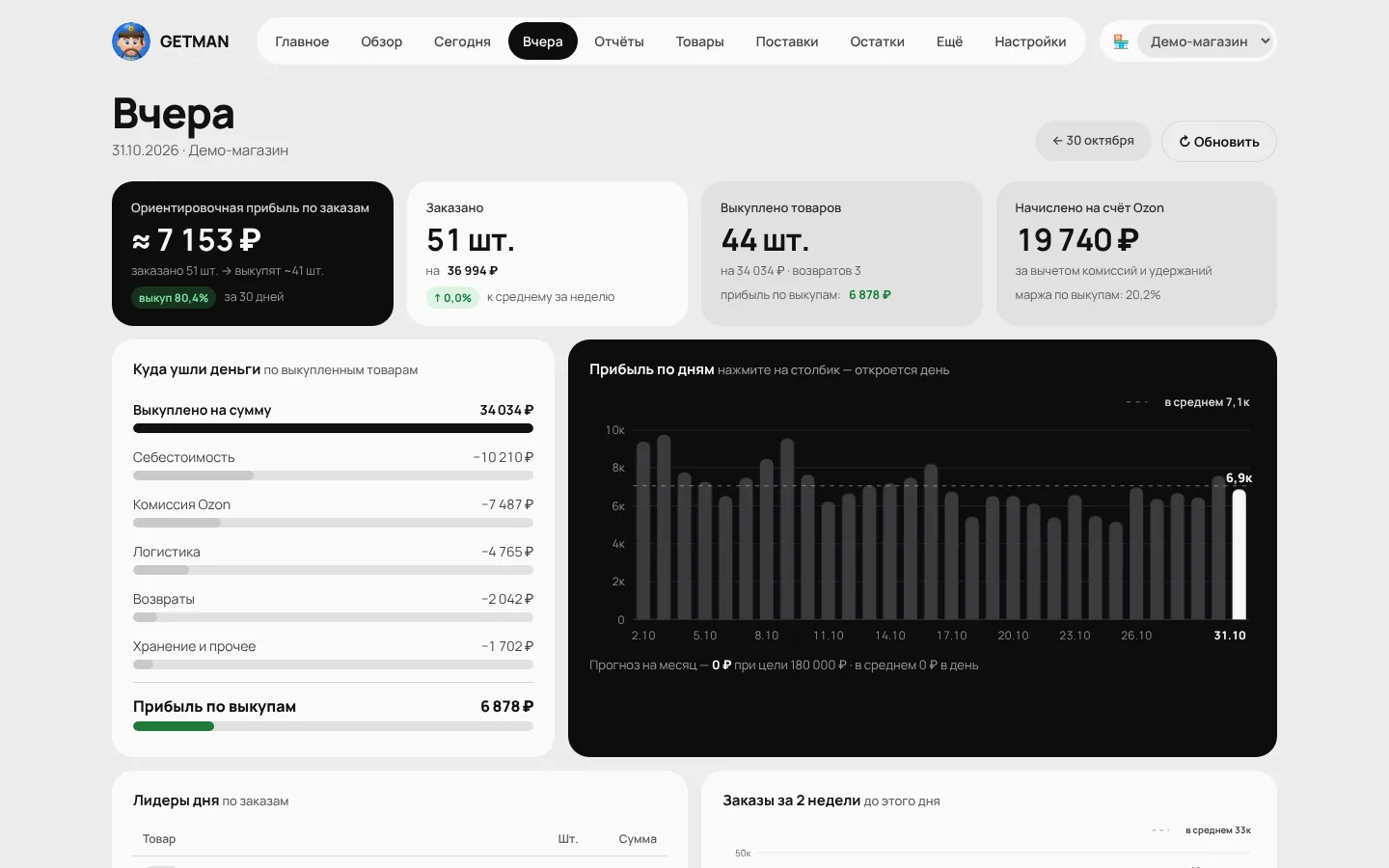Click the Логистика progress bar
Screen dimensions: 1389x868
333,570
